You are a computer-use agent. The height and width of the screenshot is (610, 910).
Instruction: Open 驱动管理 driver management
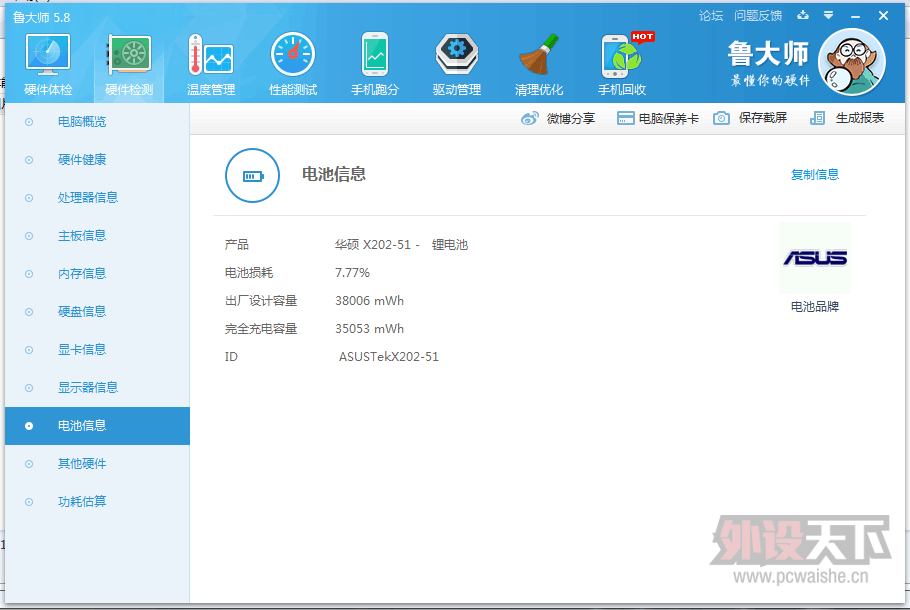tap(457, 55)
